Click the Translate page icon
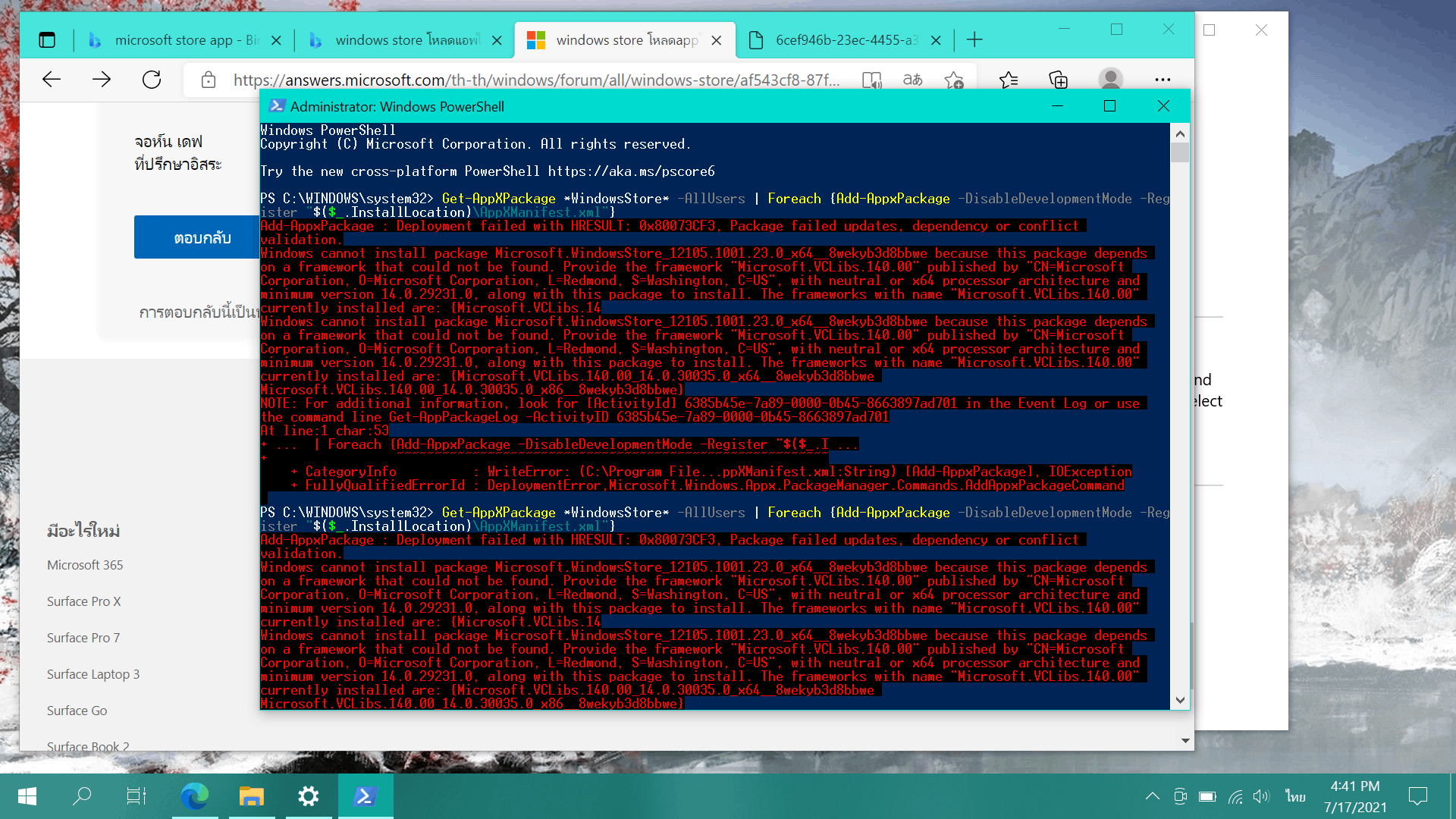The height and width of the screenshot is (819, 1456). [912, 80]
